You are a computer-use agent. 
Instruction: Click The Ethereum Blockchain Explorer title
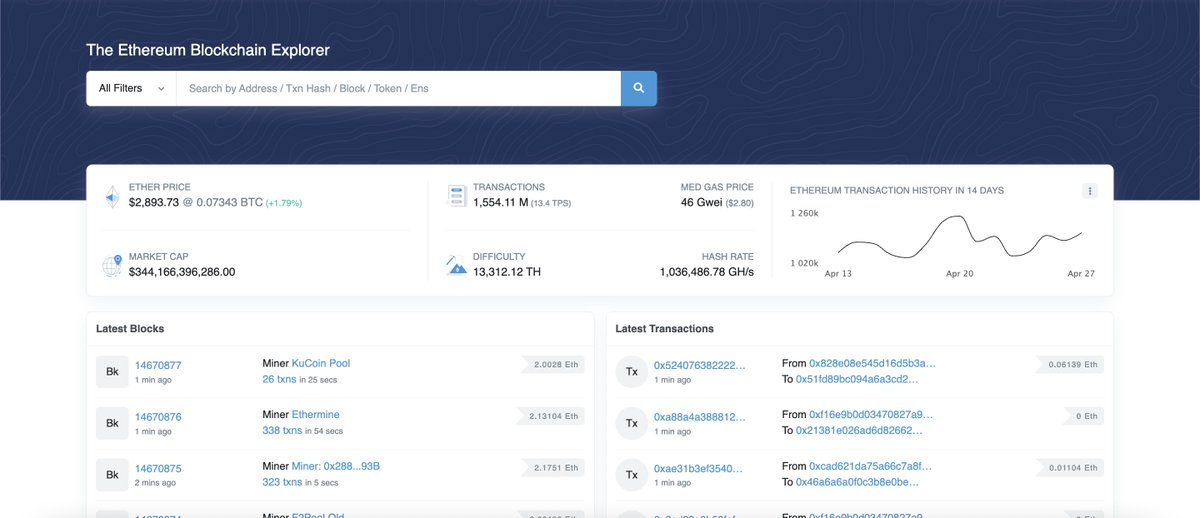point(208,50)
